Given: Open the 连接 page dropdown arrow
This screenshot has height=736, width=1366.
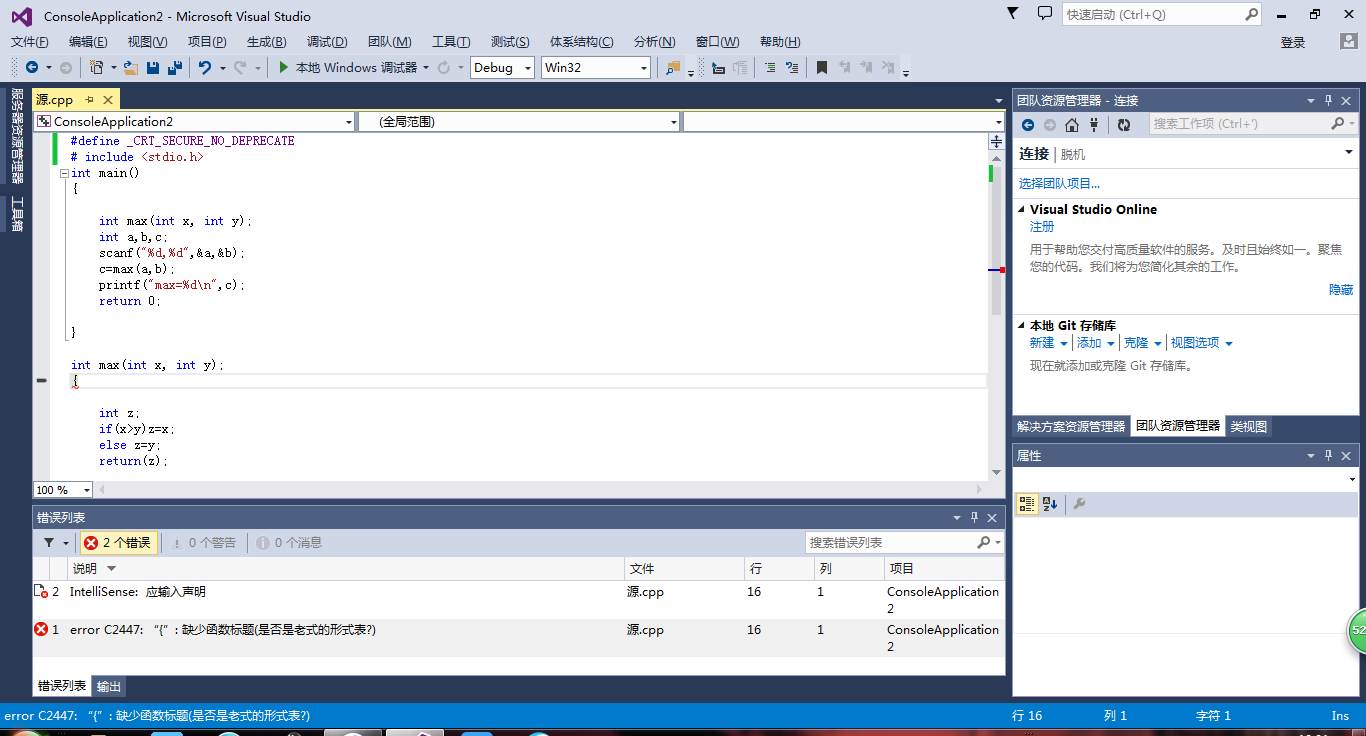Looking at the screenshot, I should tap(1349, 152).
